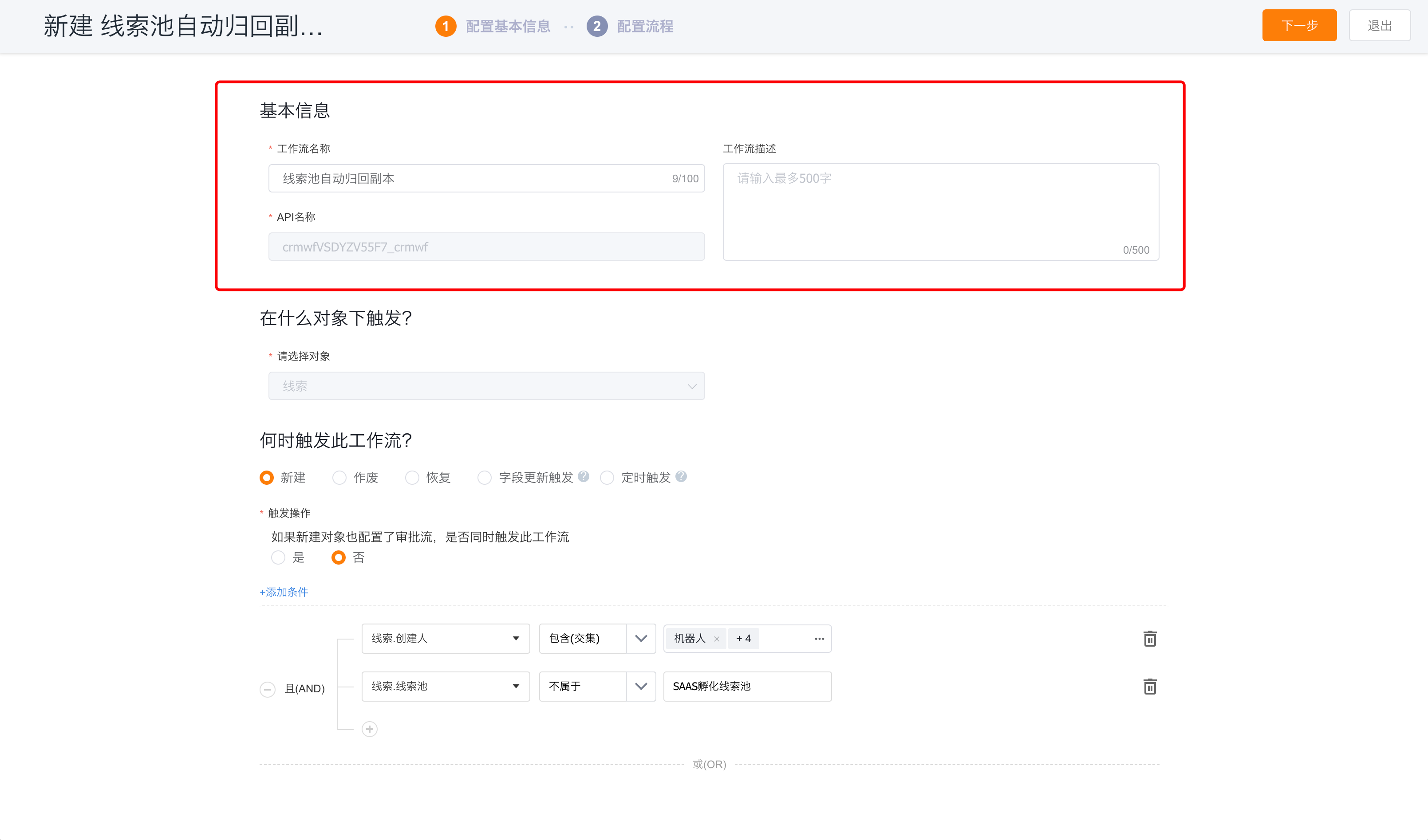The image size is (1428, 840).
Task: Delete the 线索.创建人 condition row
Action: [x=1149, y=639]
